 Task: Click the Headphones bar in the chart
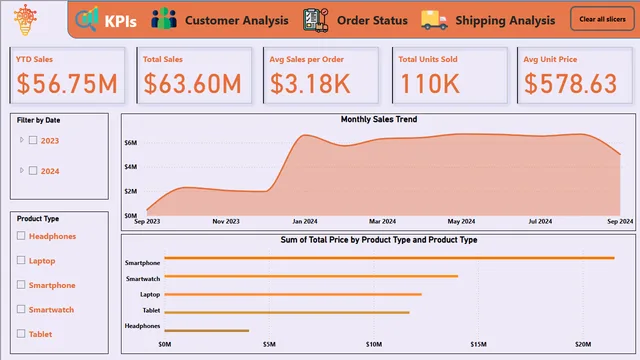[x=207, y=331]
